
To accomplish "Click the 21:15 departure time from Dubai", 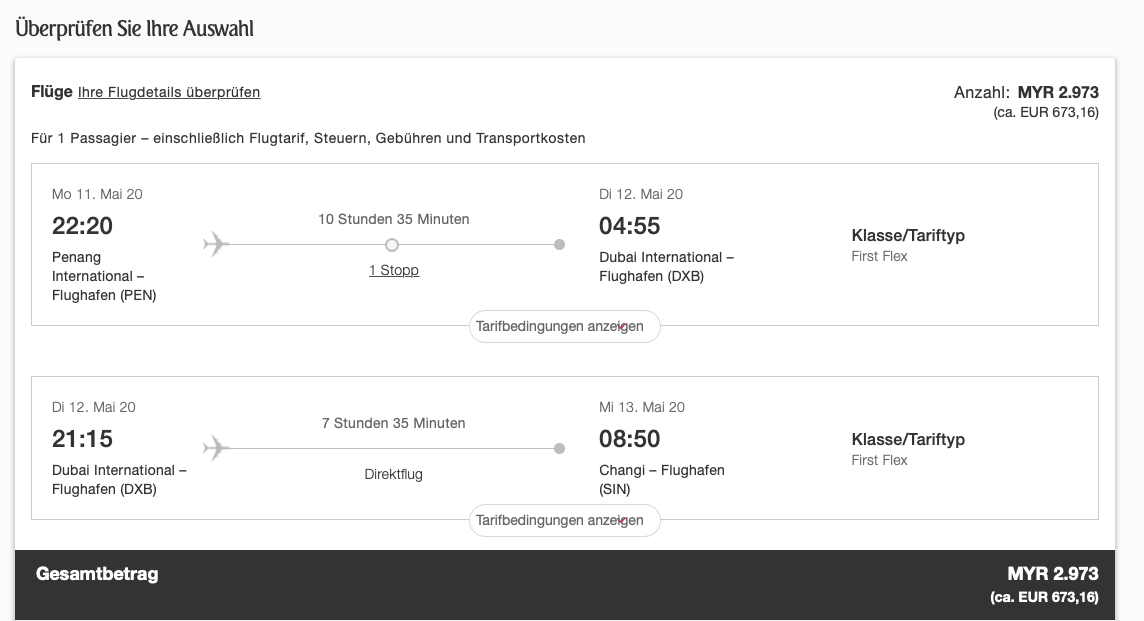I will pos(82,439).
